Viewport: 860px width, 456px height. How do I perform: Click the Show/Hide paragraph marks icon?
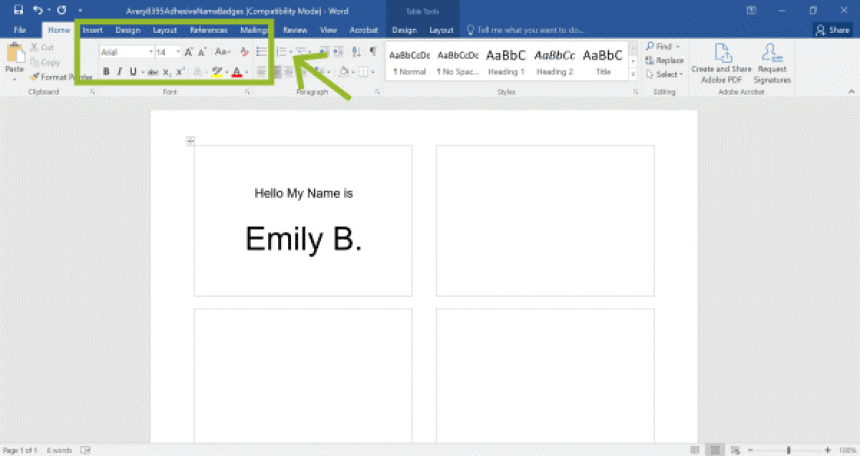pyautogui.click(x=373, y=51)
